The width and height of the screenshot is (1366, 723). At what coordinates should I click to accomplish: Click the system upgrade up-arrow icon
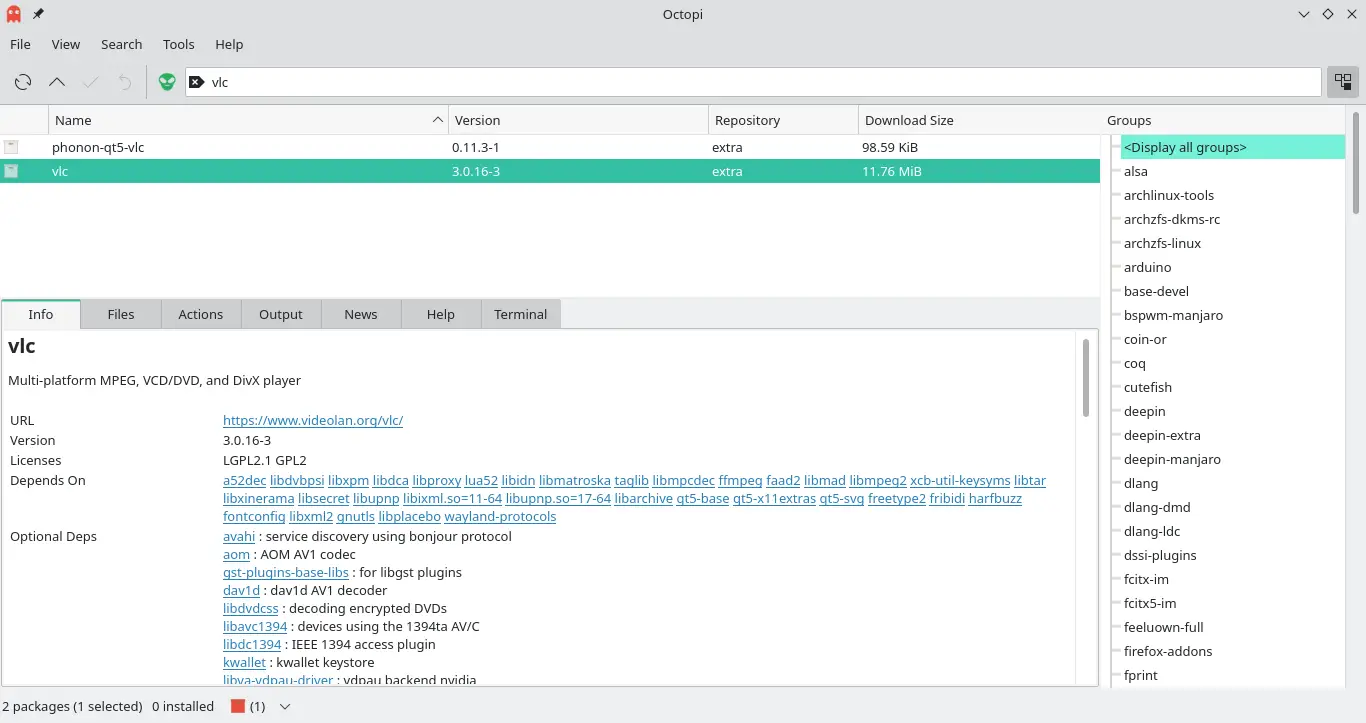[57, 82]
